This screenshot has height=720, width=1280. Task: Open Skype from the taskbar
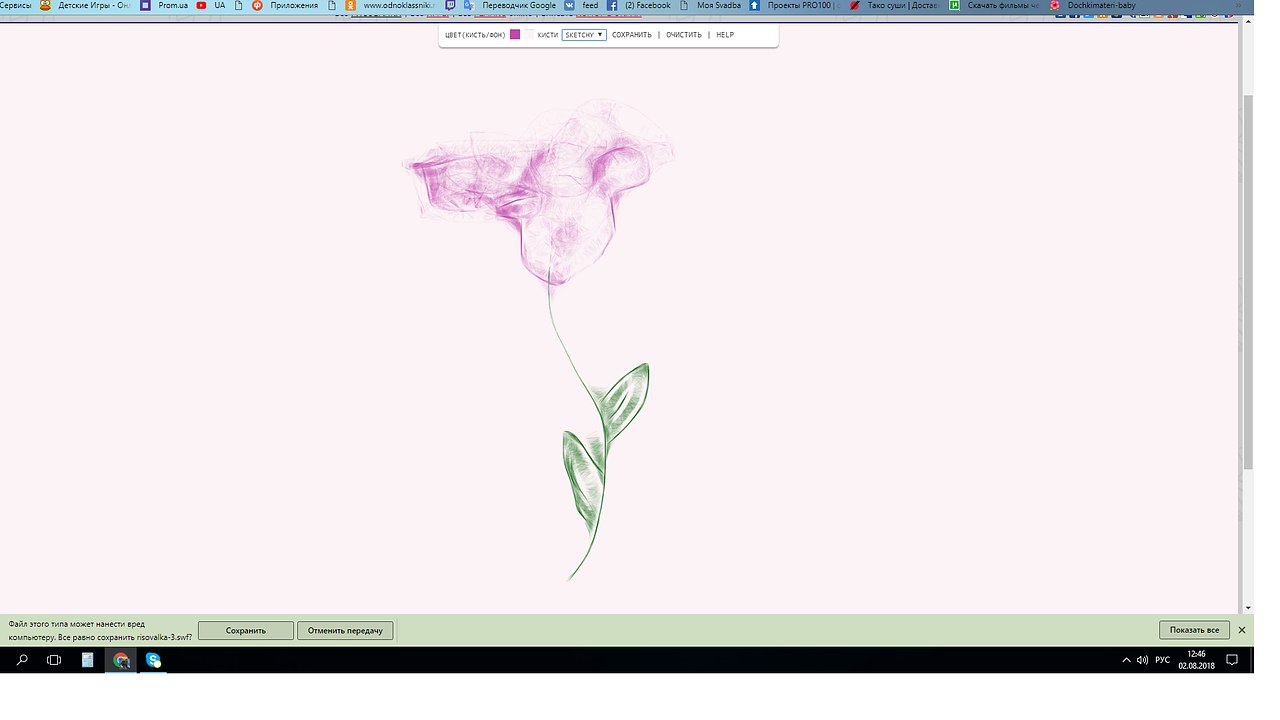tap(153, 660)
